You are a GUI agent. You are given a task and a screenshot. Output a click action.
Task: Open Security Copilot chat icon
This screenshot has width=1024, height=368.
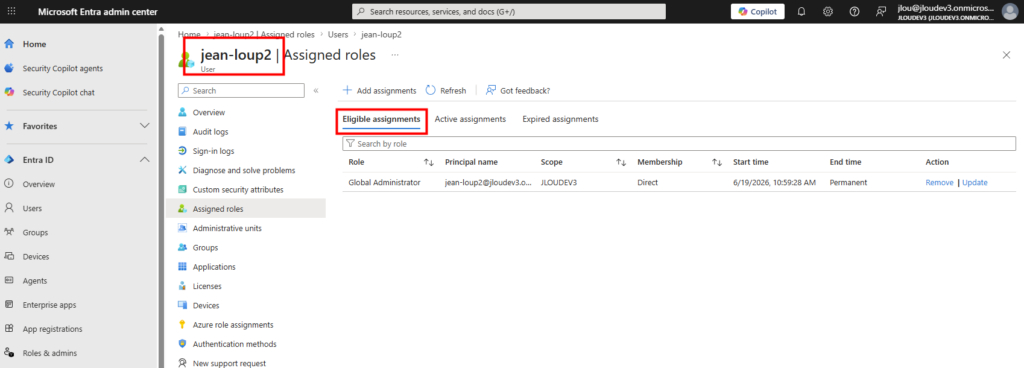9,93
